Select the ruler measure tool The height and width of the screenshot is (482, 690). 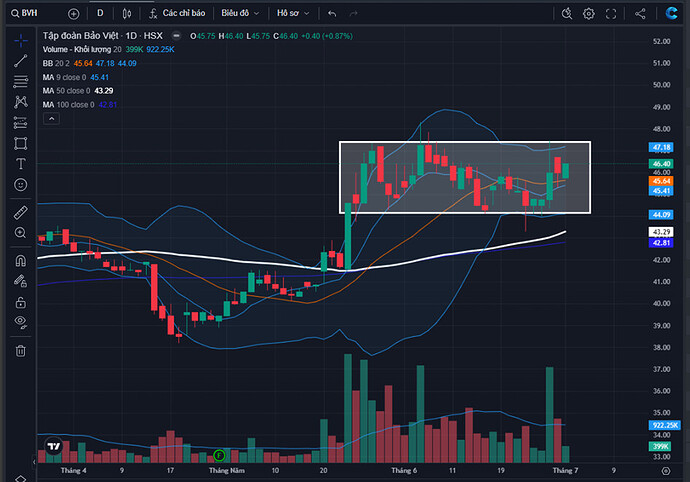tap(21, 213)
